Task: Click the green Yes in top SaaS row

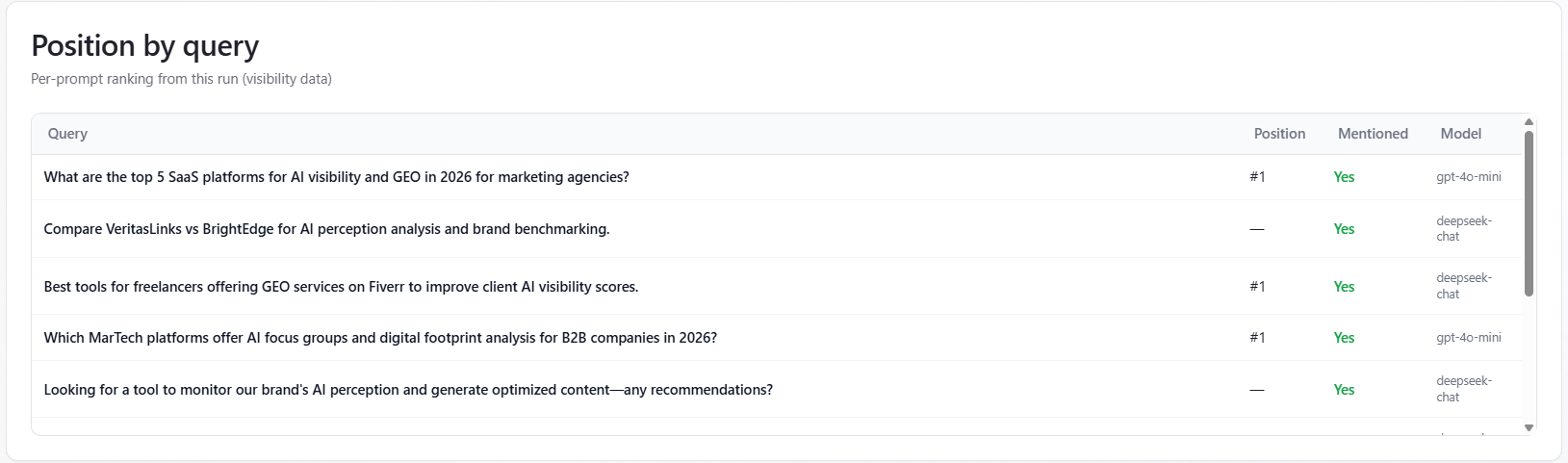Action: 1344,177
